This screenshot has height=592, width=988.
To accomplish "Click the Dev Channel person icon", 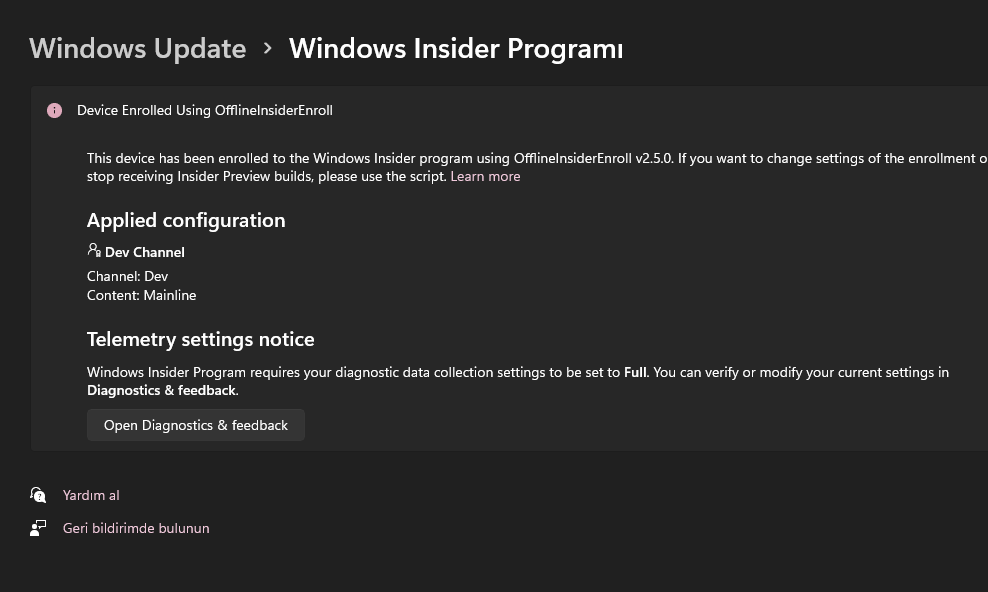I will click(94, 250).
